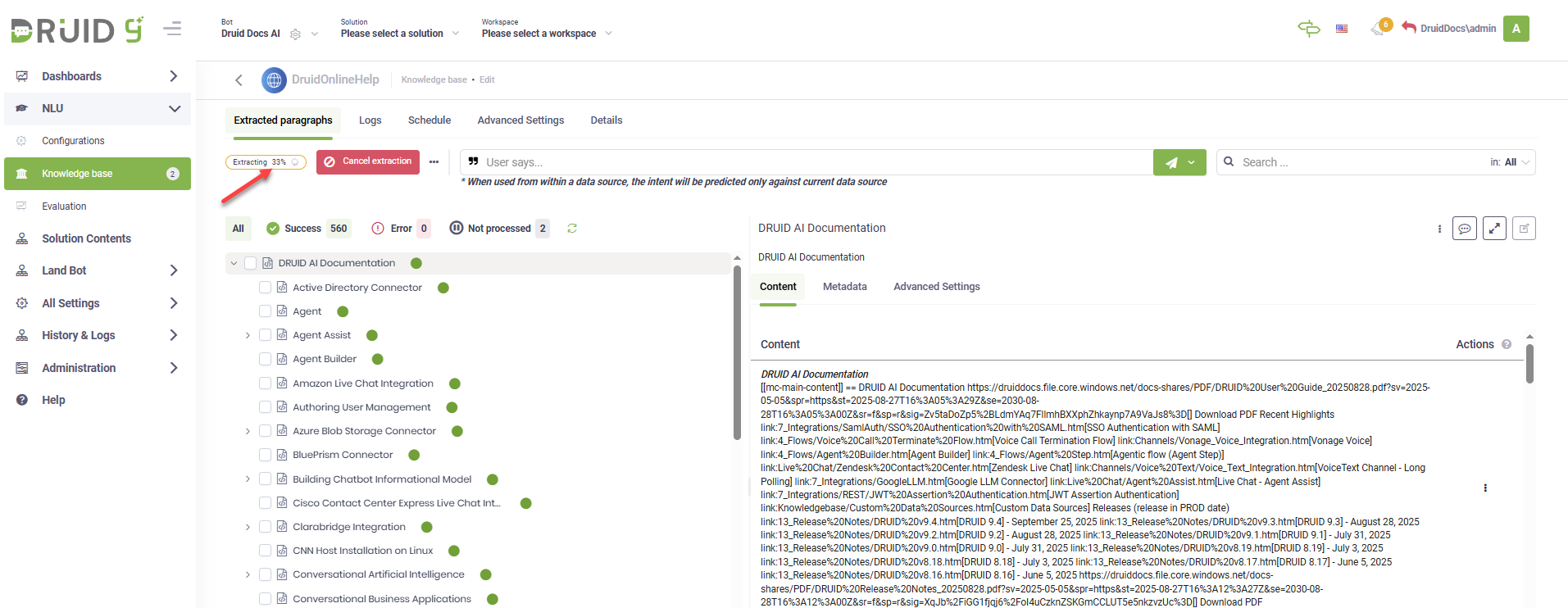Click the edit pencil icon for the paragraph
1568x608 pixels.
click(1524, 229)
